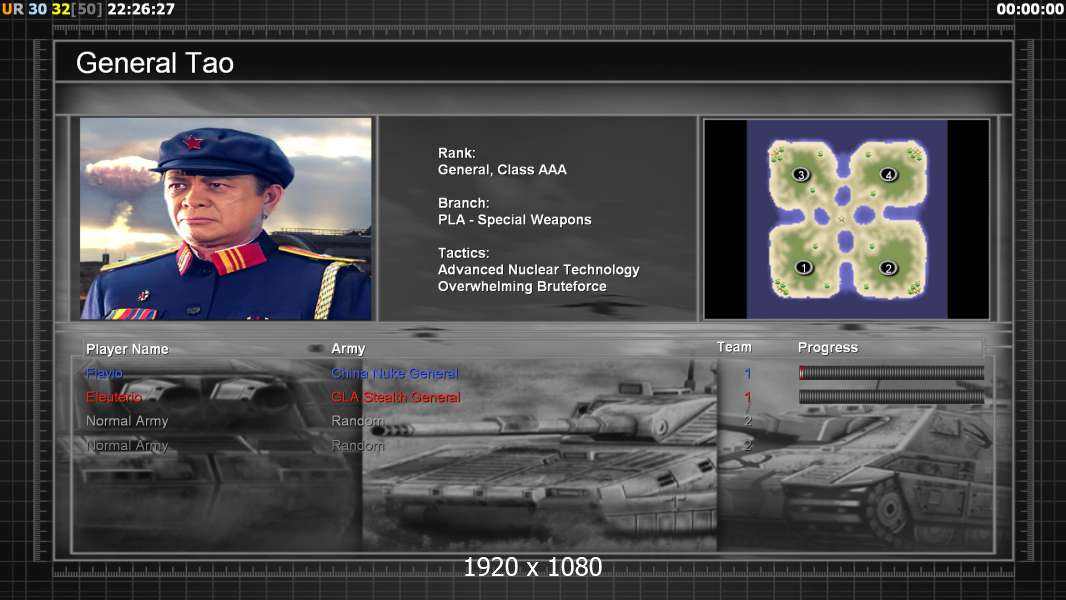Select player Flavio in the list
Image resolution: width=1066 pixels, height=600 pixels.
point(104,373)
